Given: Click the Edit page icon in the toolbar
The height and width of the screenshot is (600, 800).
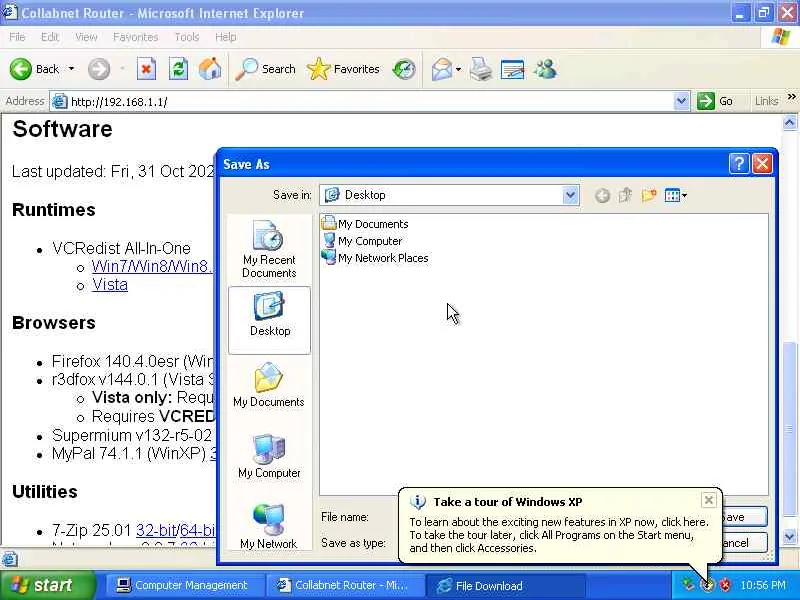Looking at the screenshot, I should coord(512,69).
